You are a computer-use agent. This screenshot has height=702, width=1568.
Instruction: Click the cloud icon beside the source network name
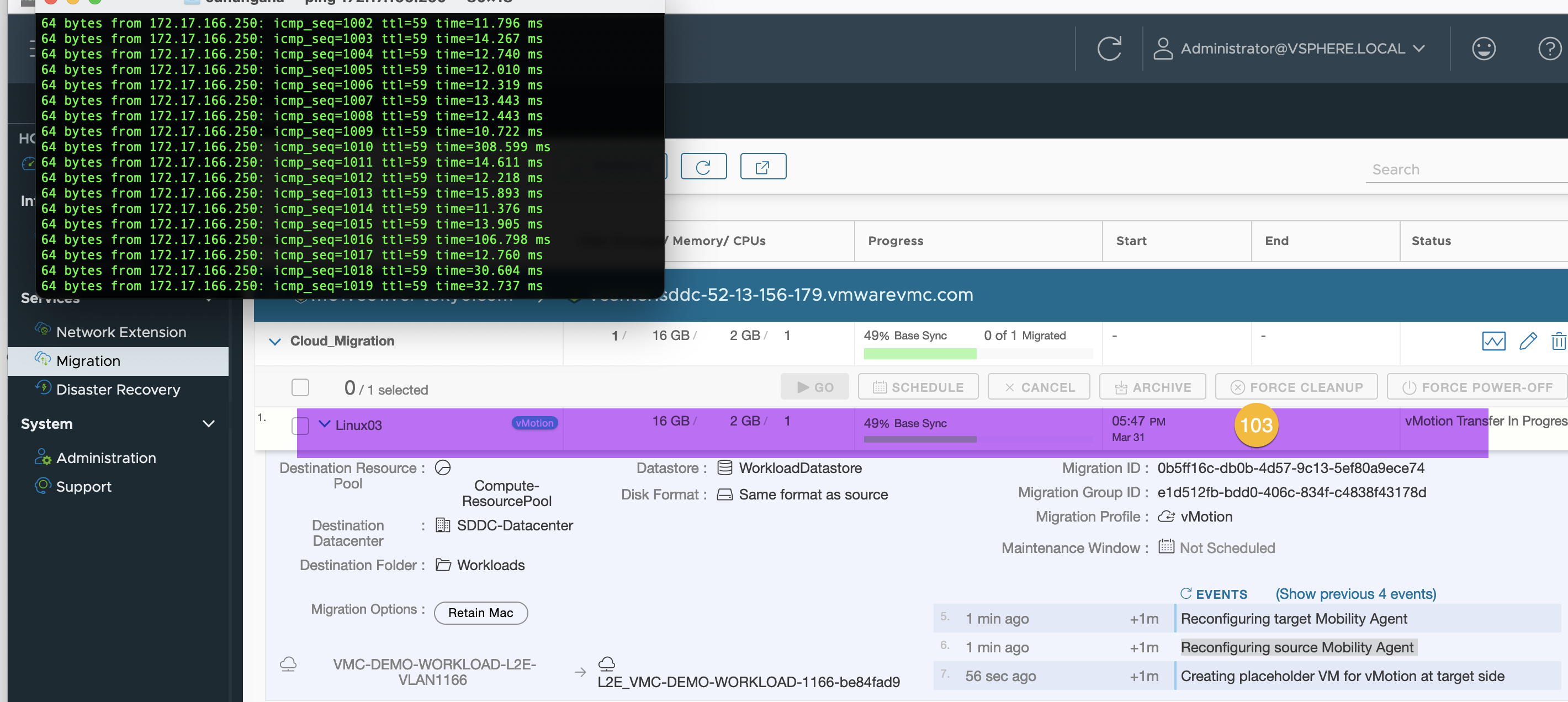pos(288,664)
